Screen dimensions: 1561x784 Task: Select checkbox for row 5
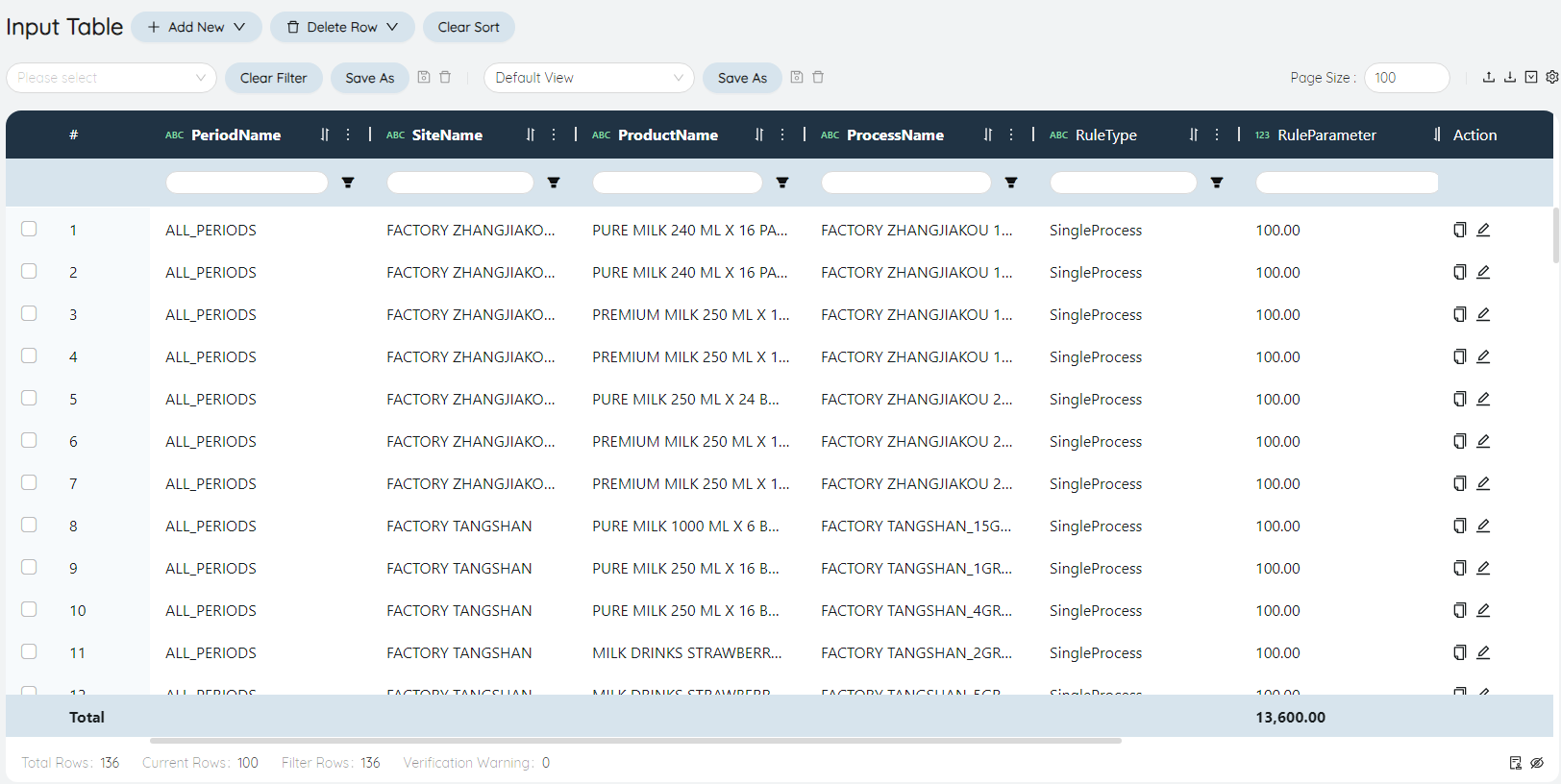[x=29, y=398]
